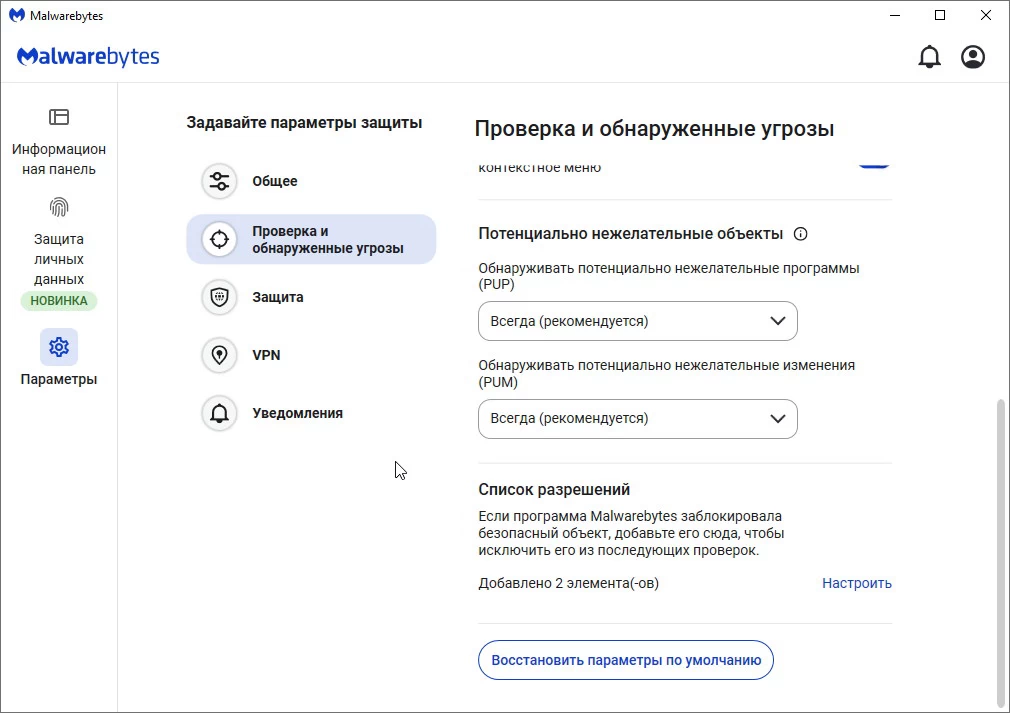Click the fingerprint personal data protection icon
This screenshot has height=713, width=1010.
click(x=59, y=207)
